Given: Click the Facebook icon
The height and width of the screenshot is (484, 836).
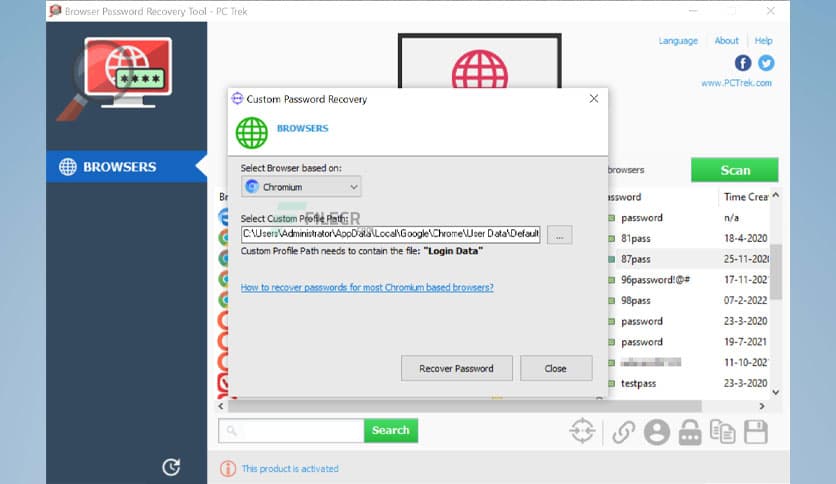Looking at the screenshot, I should click(x=743, y=63).
